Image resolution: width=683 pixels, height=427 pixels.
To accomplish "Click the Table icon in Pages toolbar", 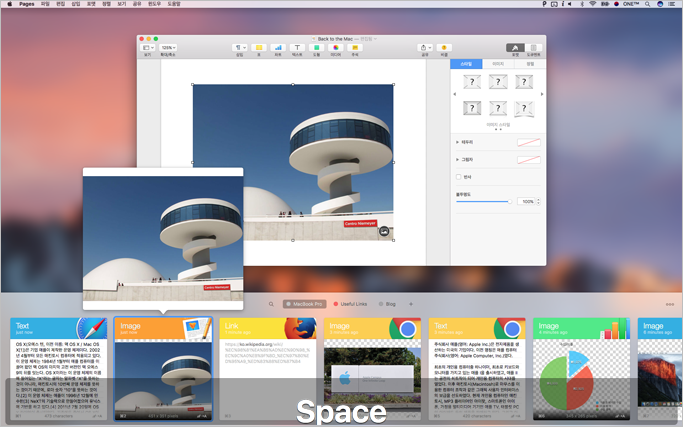I will point(259,47).
